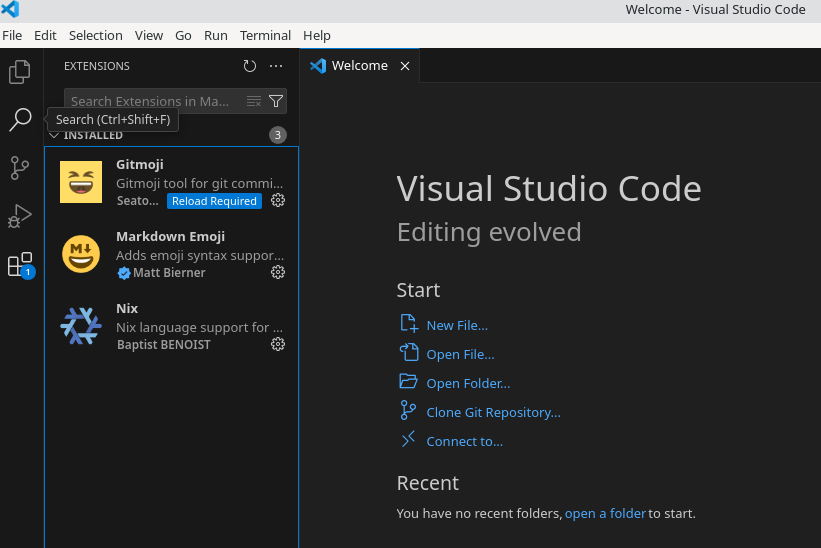Click the Open Folder... link
Screen dimensions: 821x548
(468, 384)
